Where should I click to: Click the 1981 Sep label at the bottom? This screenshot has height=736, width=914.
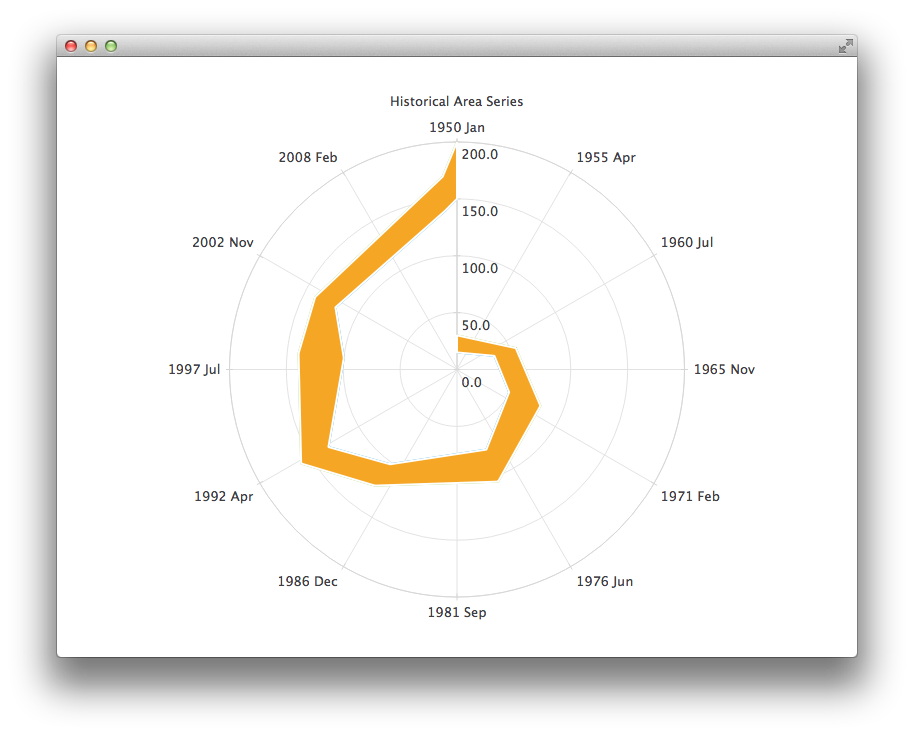click(459, 612)
